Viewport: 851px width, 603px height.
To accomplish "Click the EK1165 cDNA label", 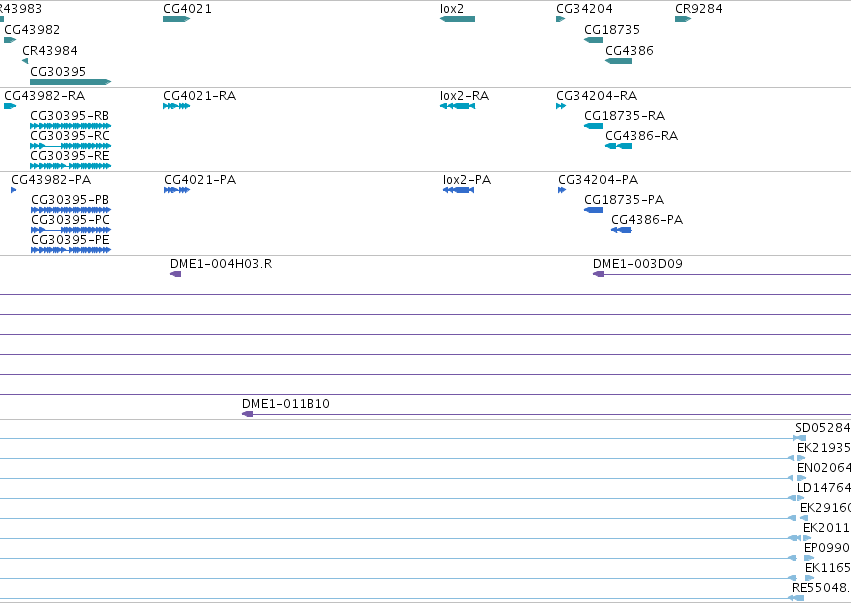I will click(x=828, y=568).
